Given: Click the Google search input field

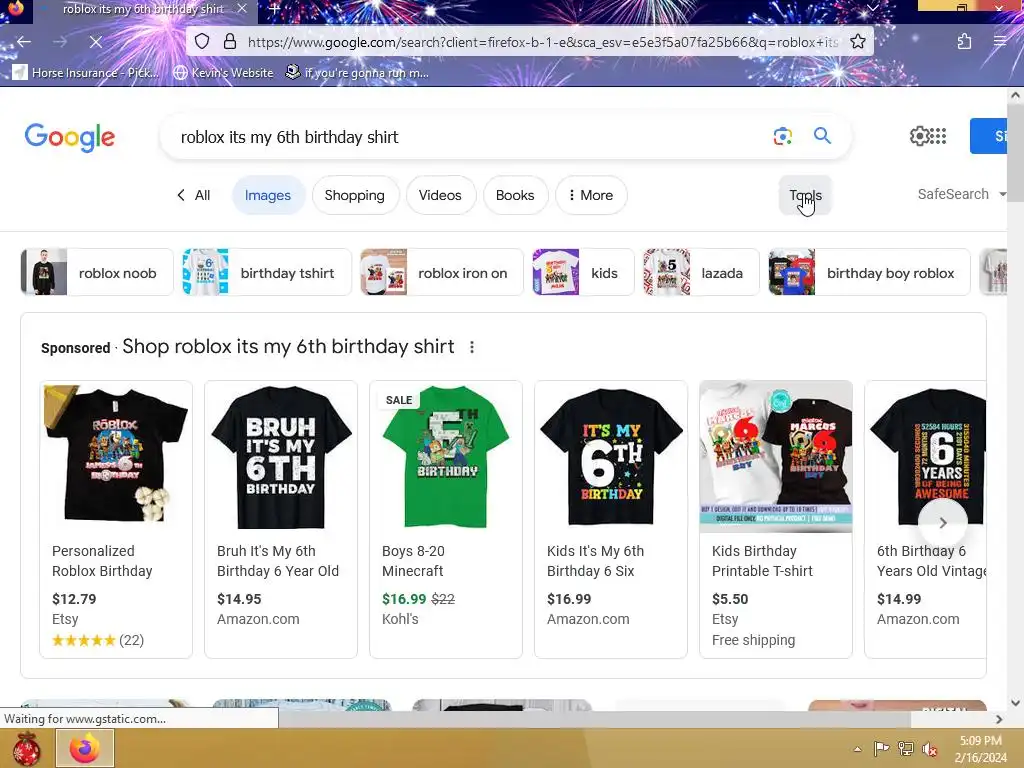Looking at the screenshot, I should click(470, 137).
